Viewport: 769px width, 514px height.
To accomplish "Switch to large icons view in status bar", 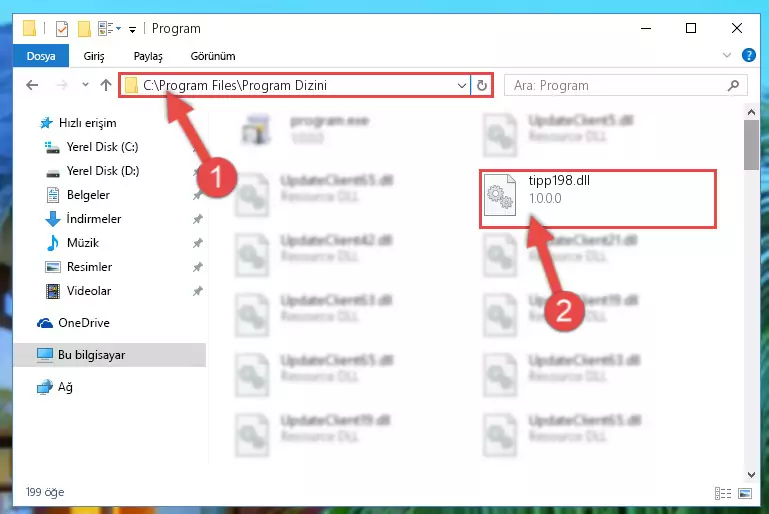I will pyautogui.click(x=744, y=493).
